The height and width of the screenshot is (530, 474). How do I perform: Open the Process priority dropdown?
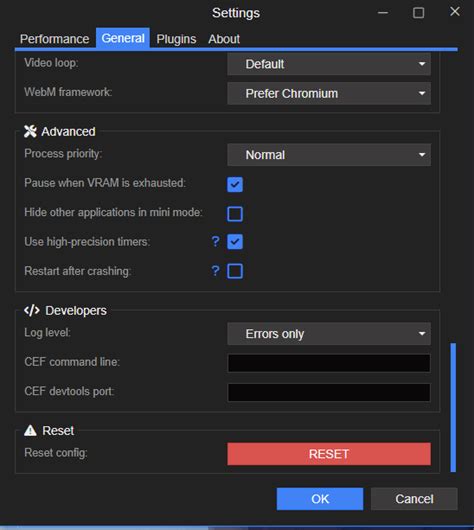click(x=329, y=155)
